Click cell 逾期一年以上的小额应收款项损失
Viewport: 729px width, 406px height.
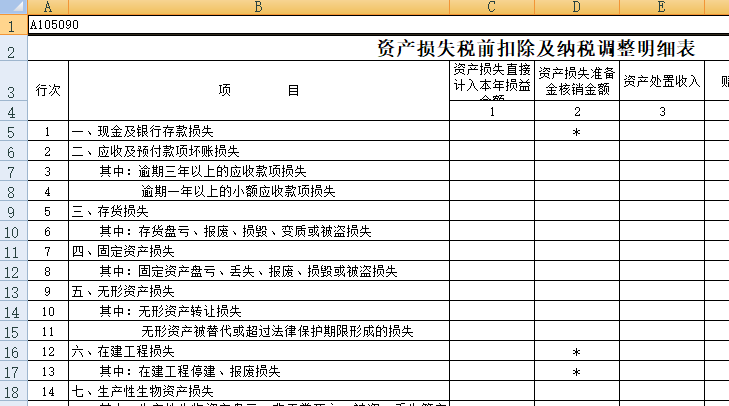(259, 191)
